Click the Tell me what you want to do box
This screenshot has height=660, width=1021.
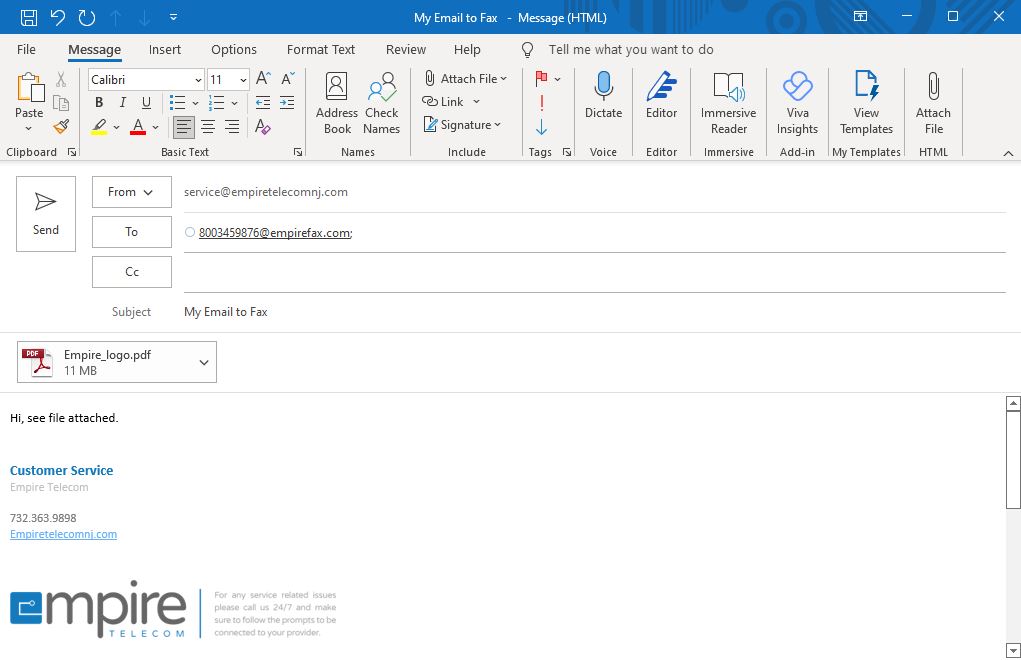pyautogui.click(x=630, y=49)
